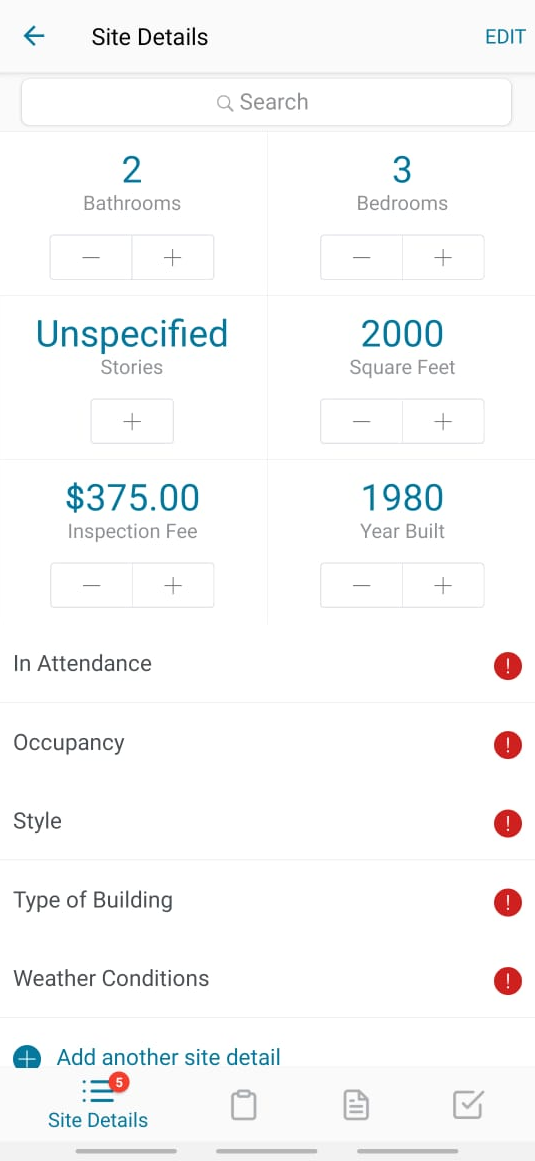Screen dimensions: 535x1161
Task: Add a story with Stories plus button
Action: [x=132, y=421]
